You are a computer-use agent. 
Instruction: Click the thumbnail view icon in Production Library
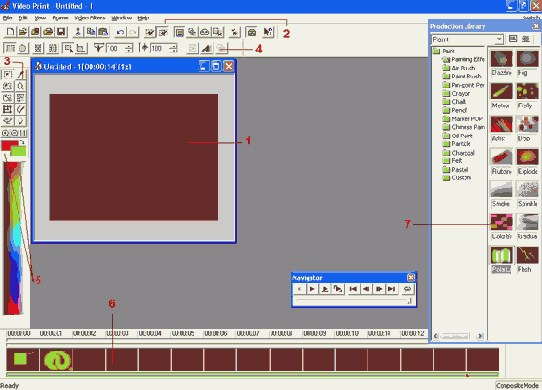point(513,39)
